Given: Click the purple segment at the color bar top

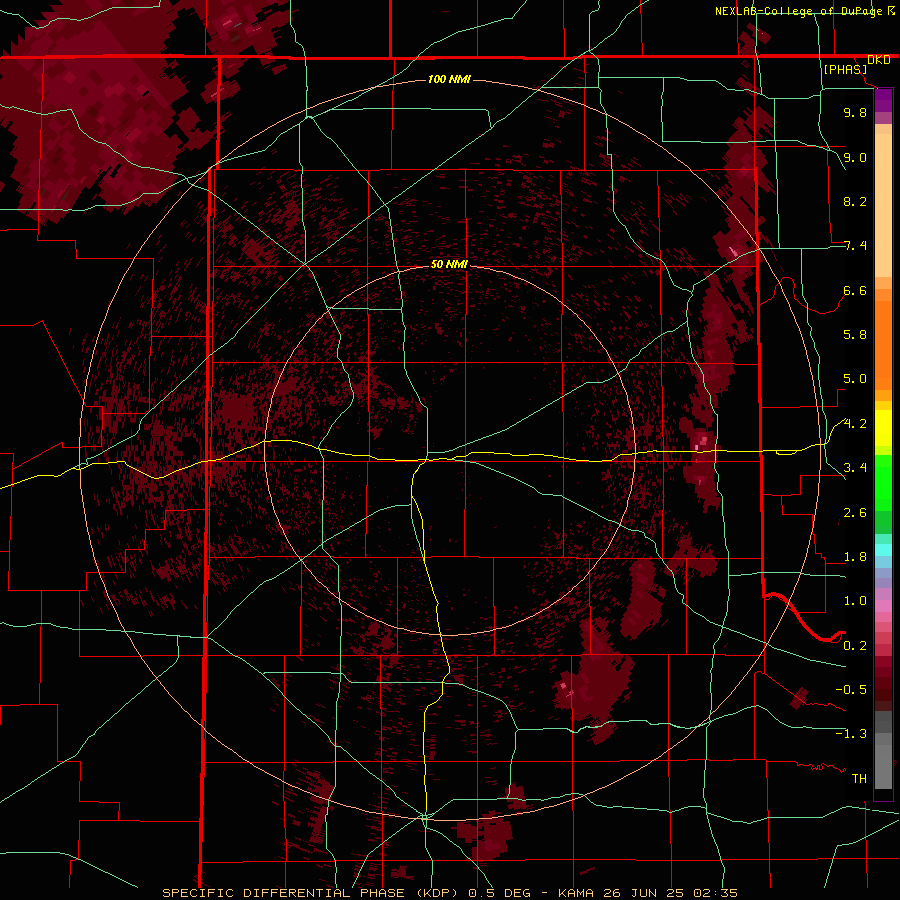Looking at the screenshot, I should (883, 100).
